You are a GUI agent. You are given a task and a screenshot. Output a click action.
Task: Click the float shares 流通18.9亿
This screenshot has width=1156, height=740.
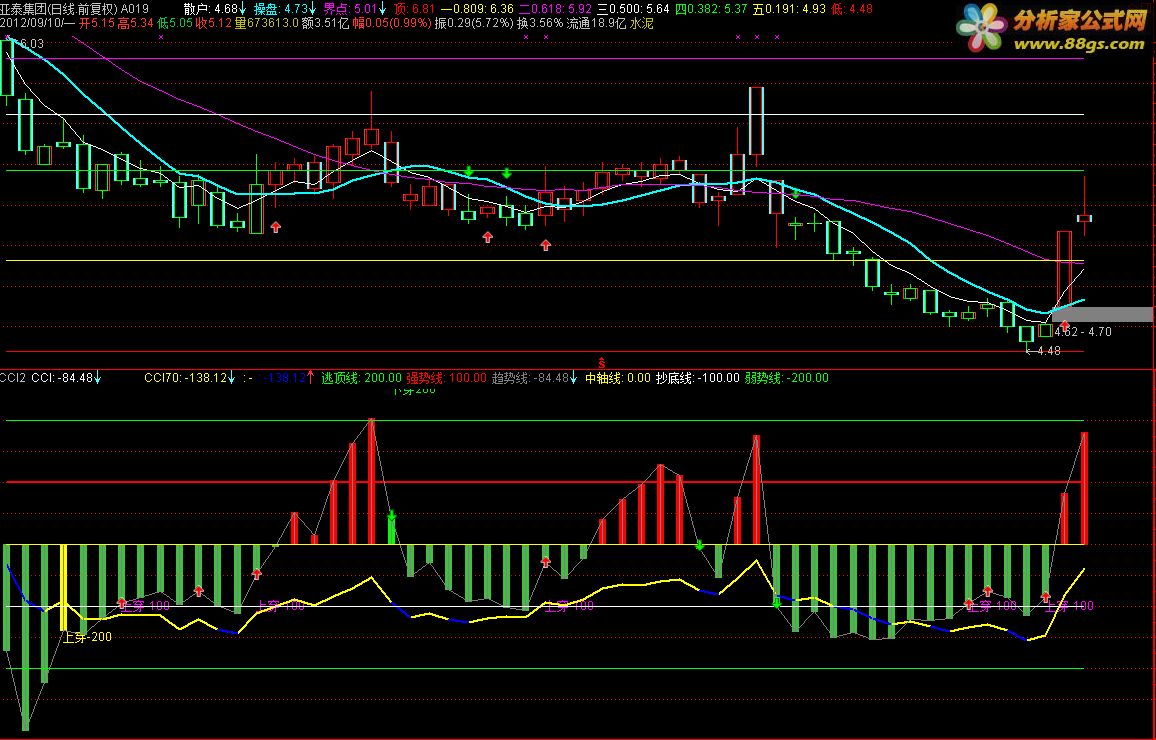(x=596, y=23)
